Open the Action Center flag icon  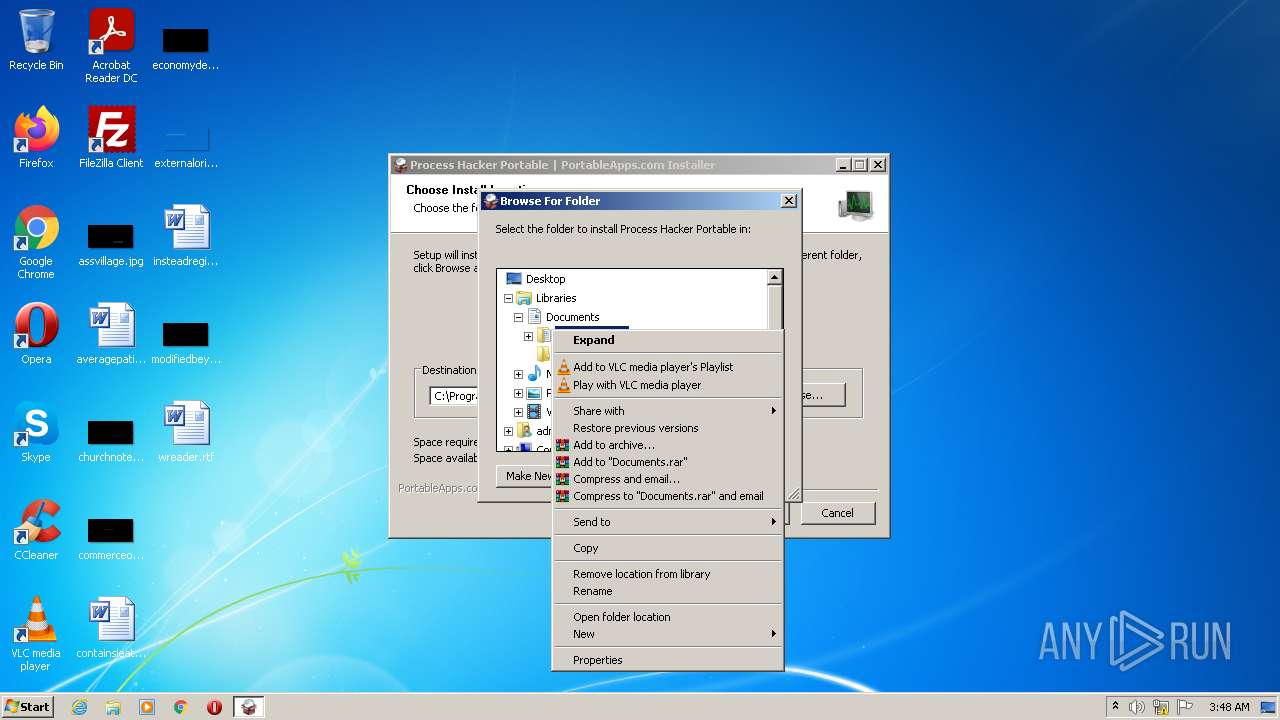click(1184, 707)
